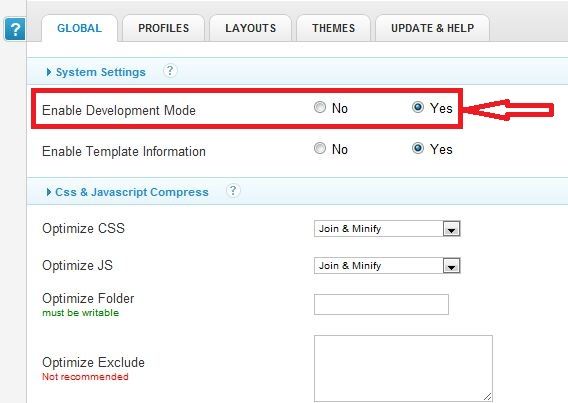Open help tooltip beside Css & Javascript Compress
This screenshot has height=403, width=568.
pyautogui.click(x=233, y=190)
